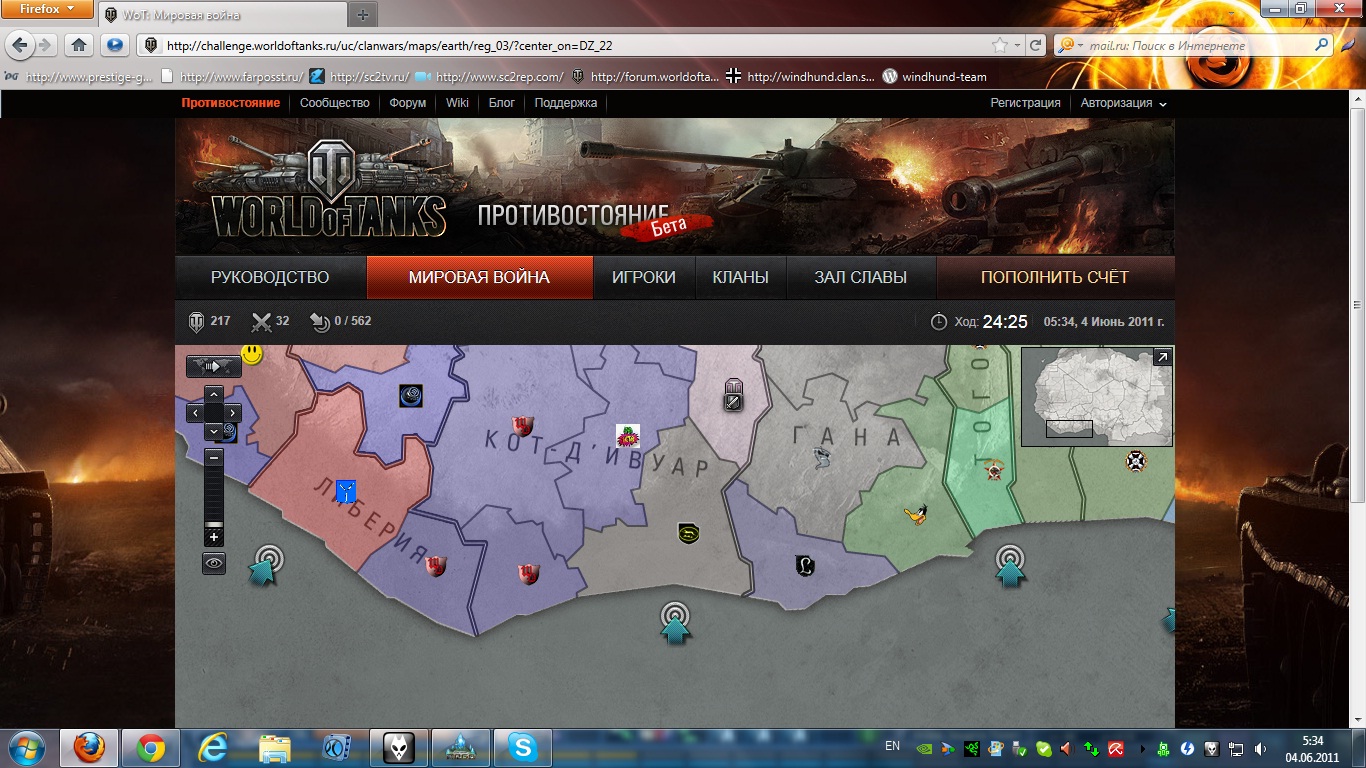
Task: Click the tank-and-sword clan emblem
Action: (734, 394)
